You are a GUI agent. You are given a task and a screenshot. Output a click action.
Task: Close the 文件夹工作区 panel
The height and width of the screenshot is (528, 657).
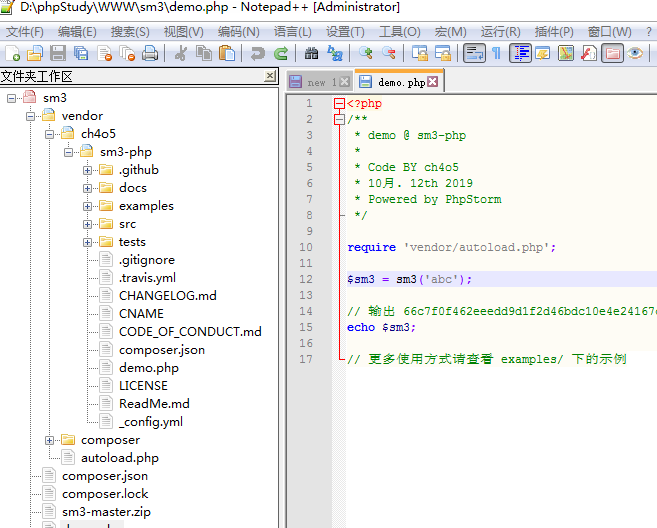point(270,76)
